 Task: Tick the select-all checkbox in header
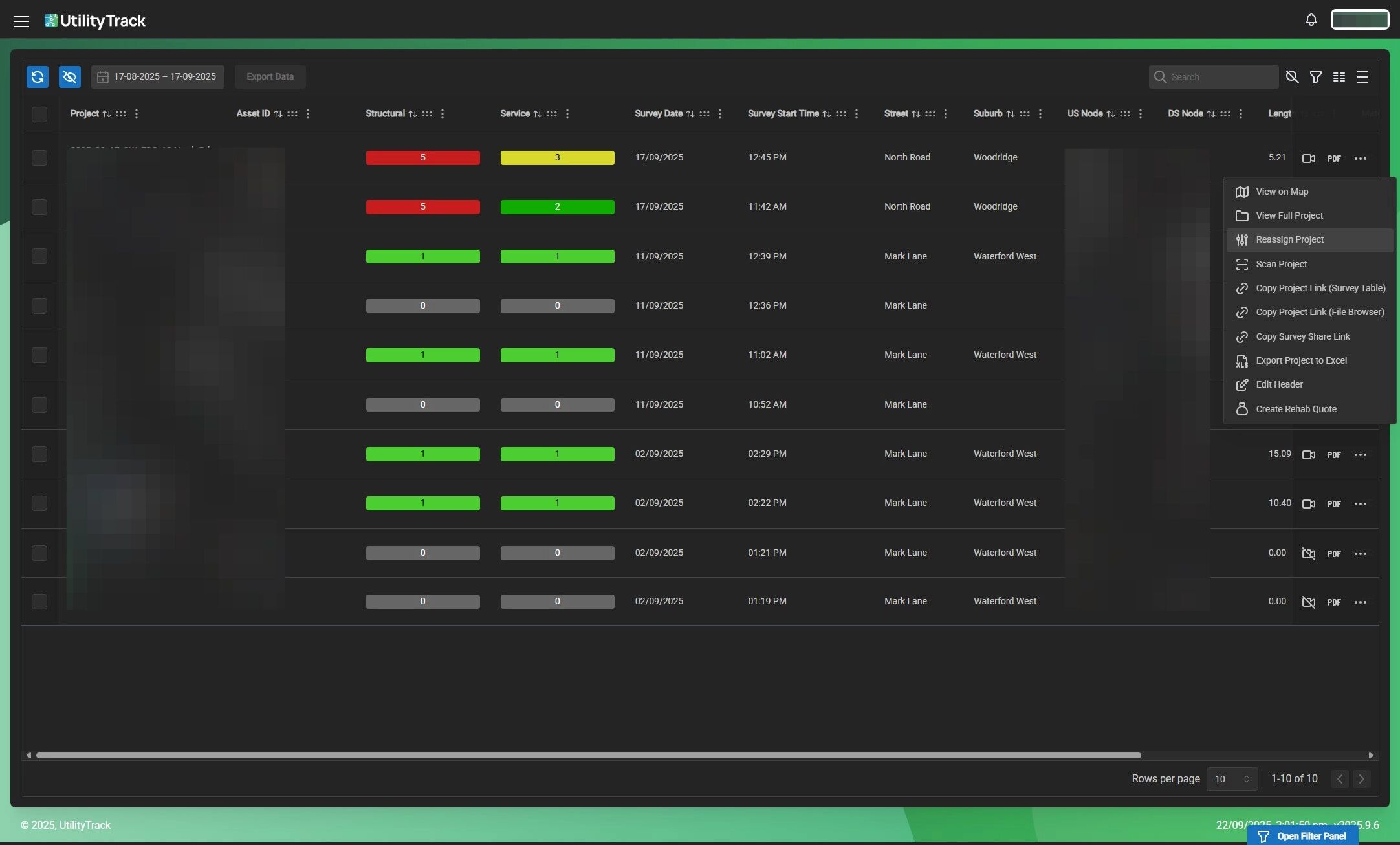[39, 115]
